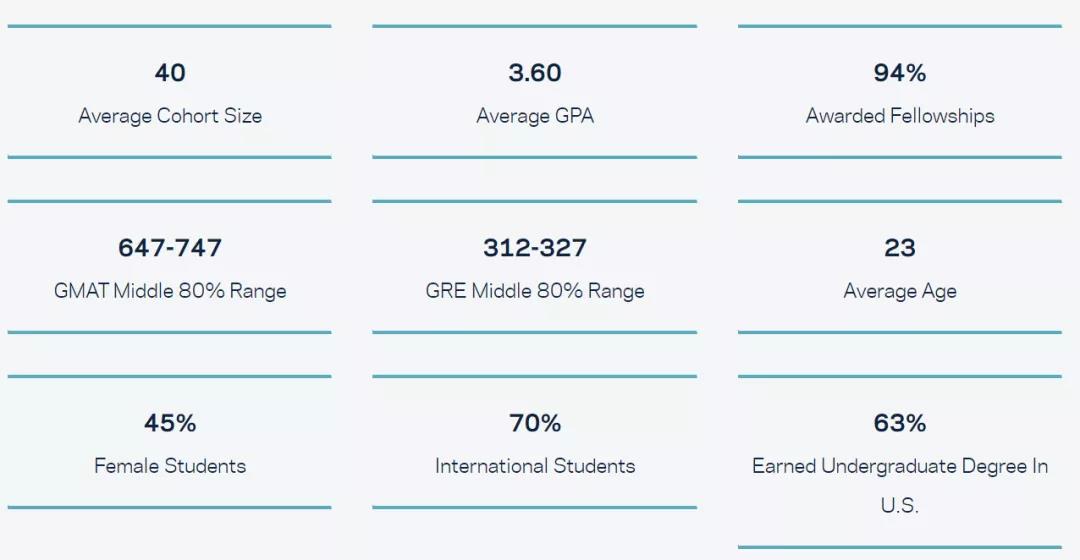The image size is (1080, 560).
Task: Select the Awarded Fellowships label
Action: [x=900, y=116]
